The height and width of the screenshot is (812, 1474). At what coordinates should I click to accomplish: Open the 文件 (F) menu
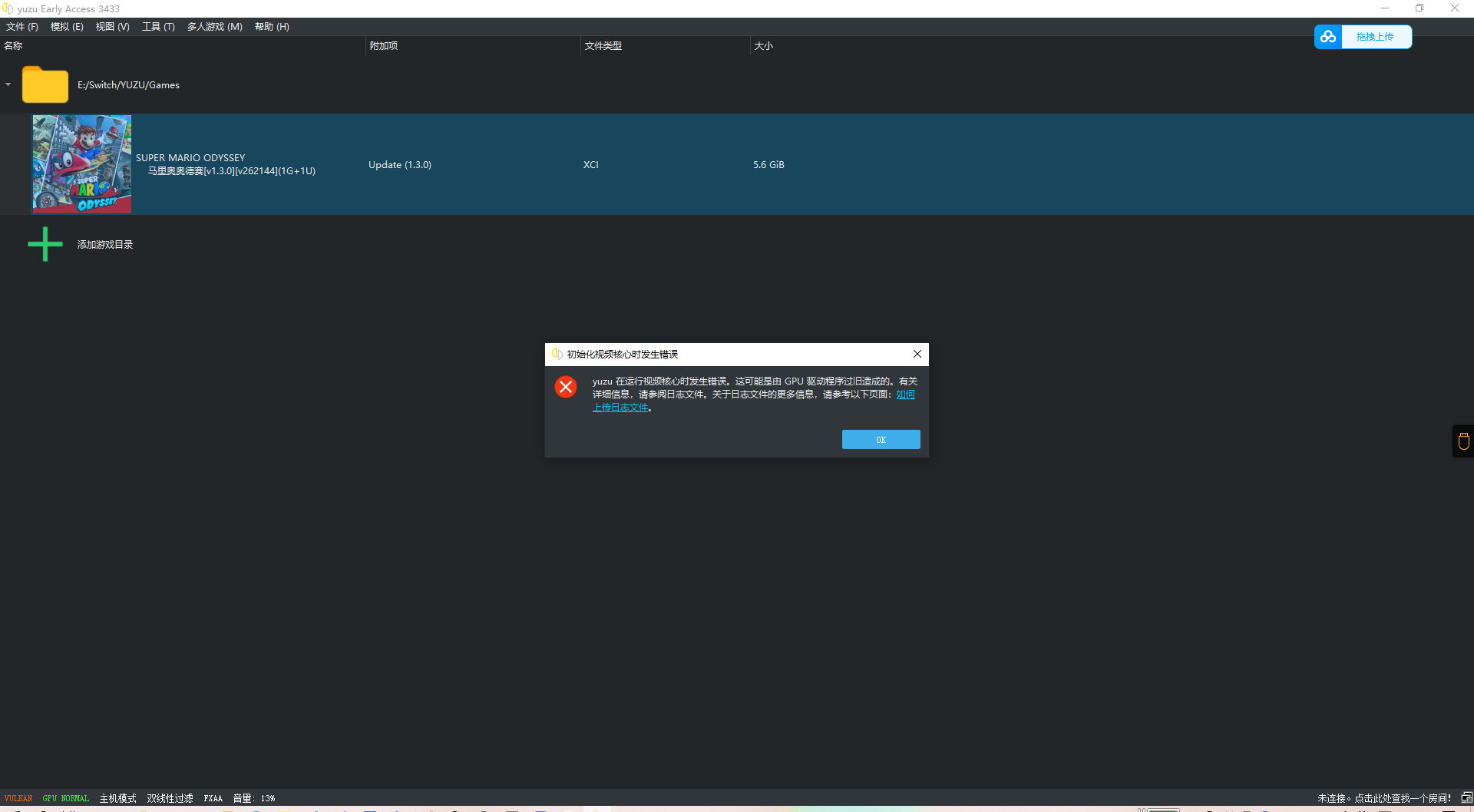pyautogui.click(x=22, y=27)
